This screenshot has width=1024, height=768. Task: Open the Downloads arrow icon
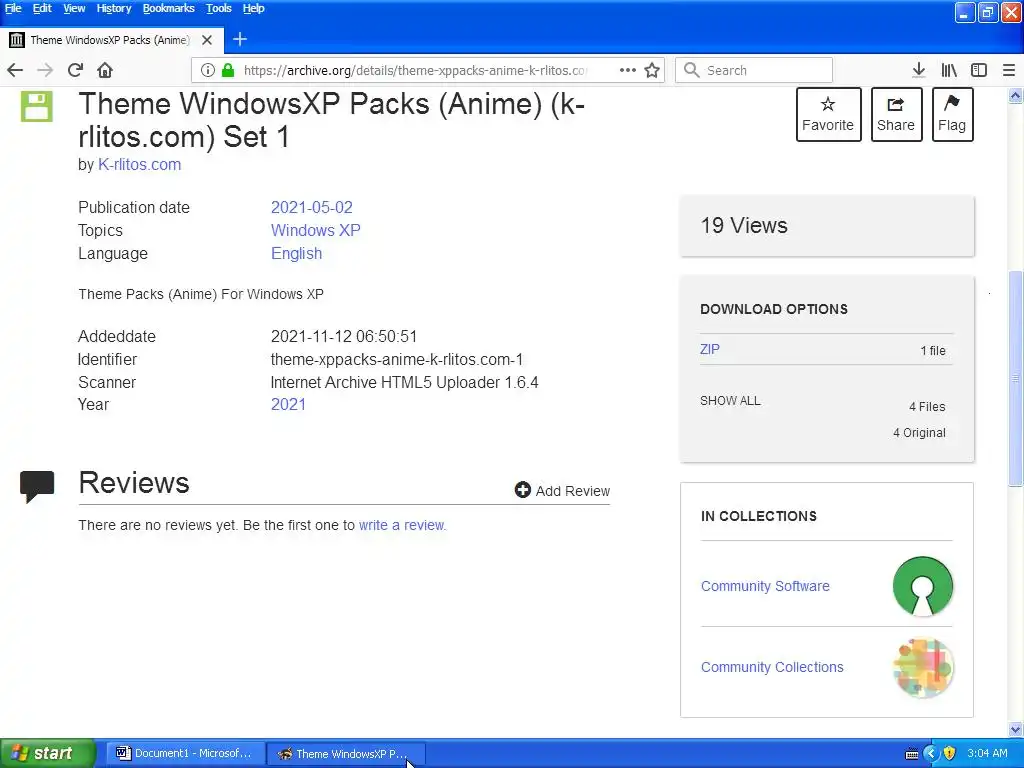pos(918,70)
